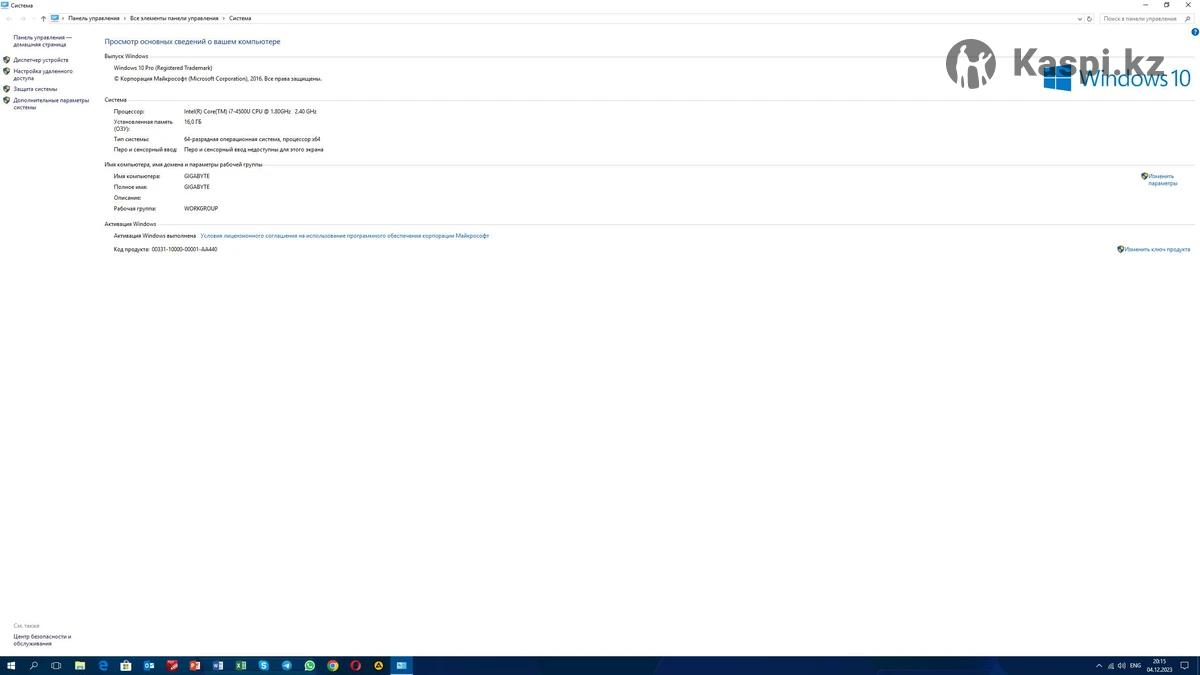Open Дополнительные параметры системы
Screen dimensions: 1200x675
(51, 103)
